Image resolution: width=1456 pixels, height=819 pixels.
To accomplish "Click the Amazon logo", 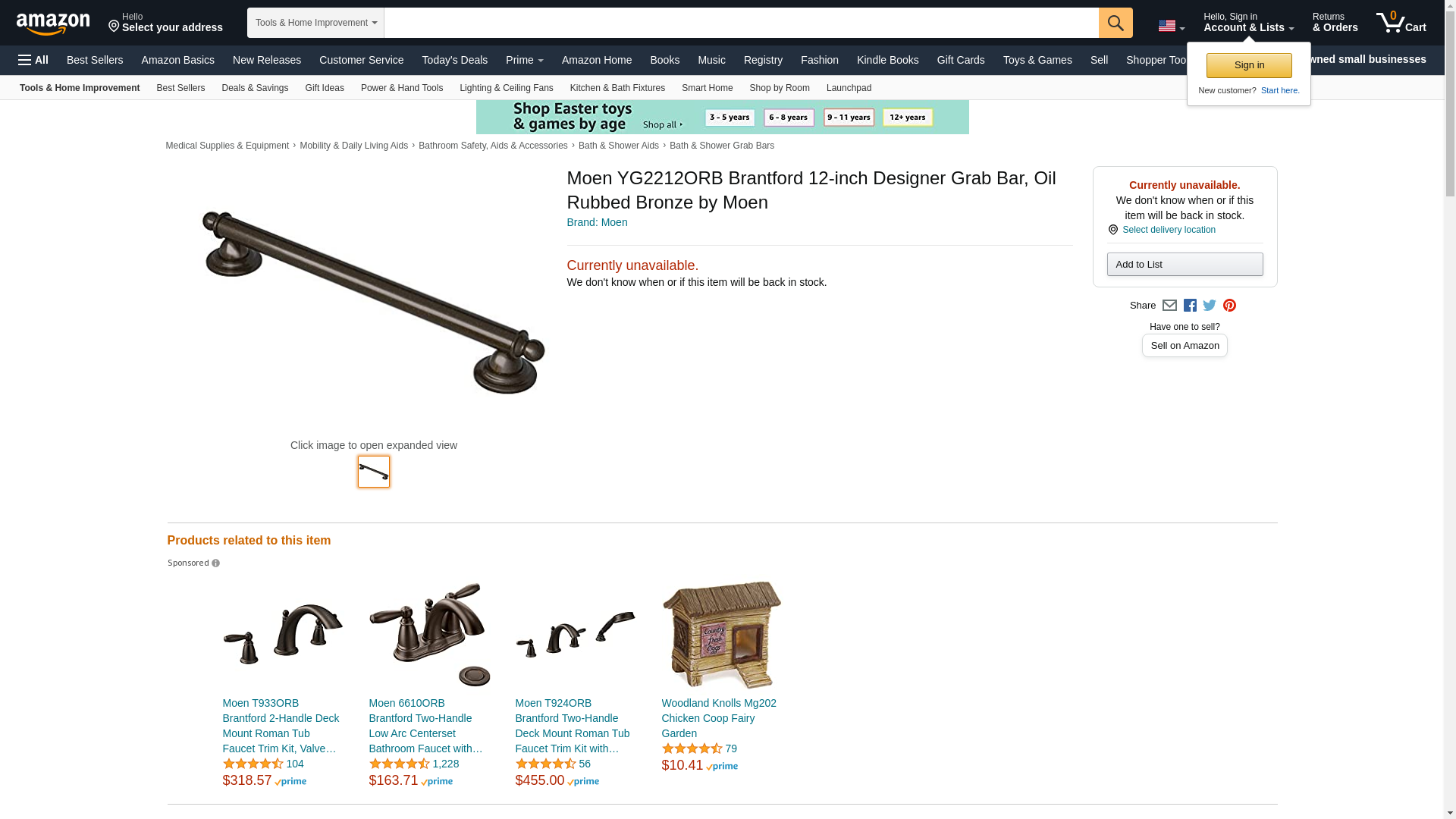I will point(53,24).
